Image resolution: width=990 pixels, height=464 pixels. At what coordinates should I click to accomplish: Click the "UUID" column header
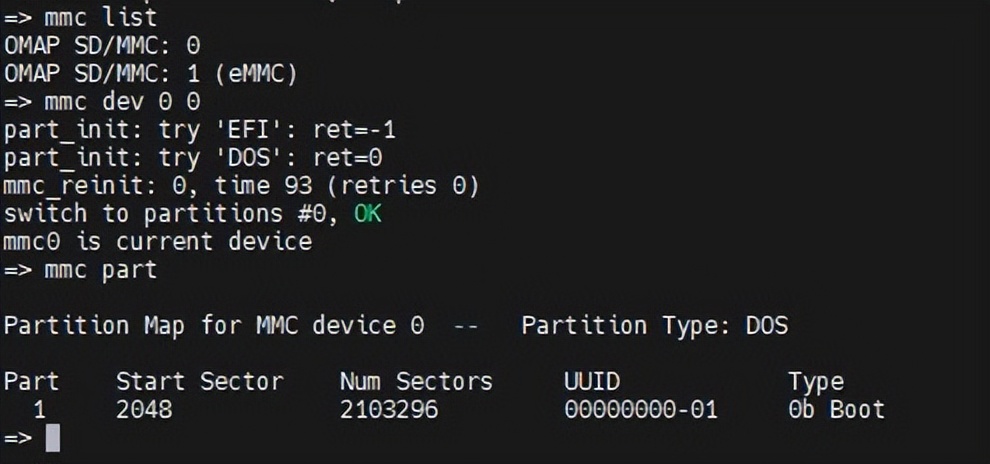(591, 381)
